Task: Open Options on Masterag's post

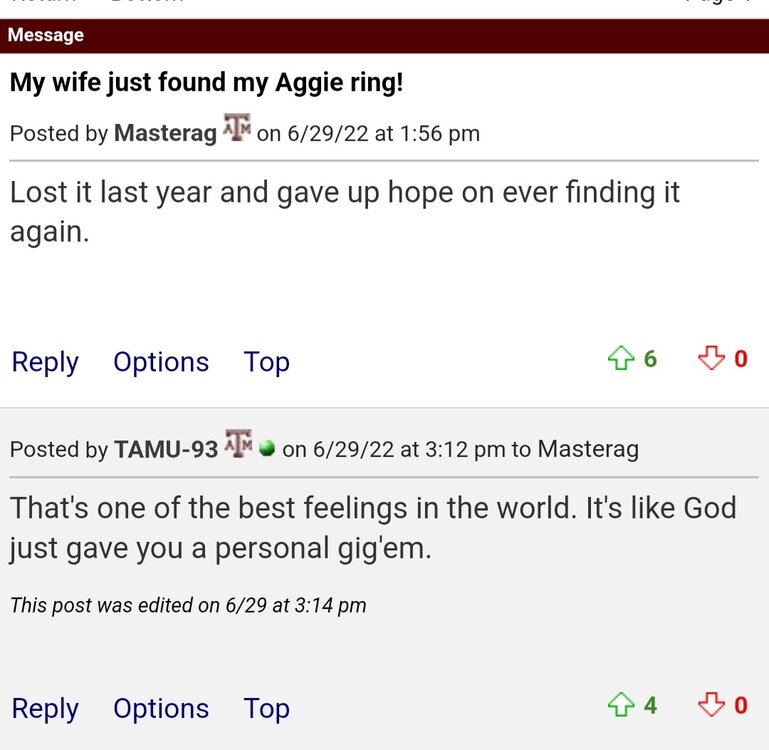Action: 161,362
